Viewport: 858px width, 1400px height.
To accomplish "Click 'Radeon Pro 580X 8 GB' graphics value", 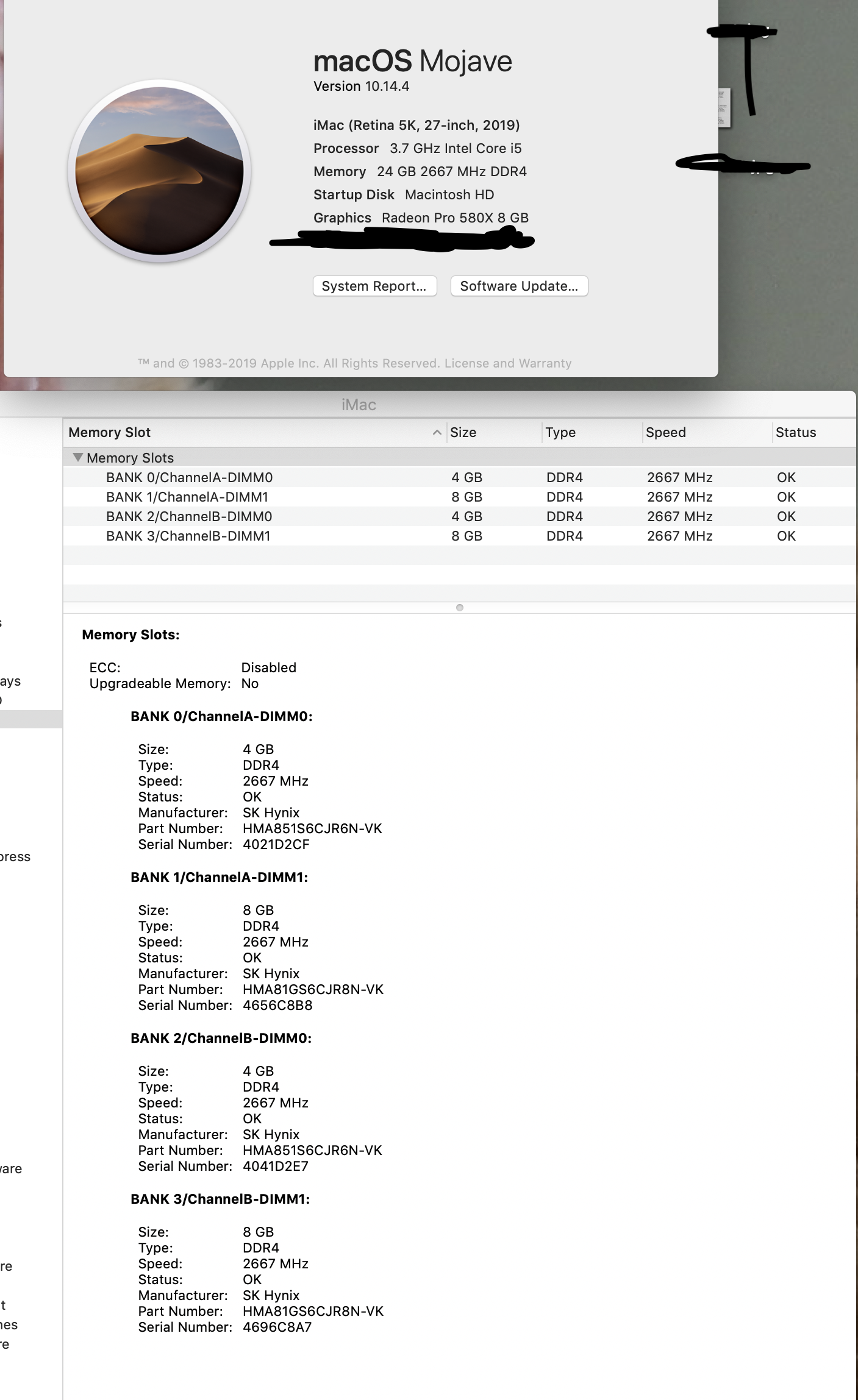I will (455, 218).
